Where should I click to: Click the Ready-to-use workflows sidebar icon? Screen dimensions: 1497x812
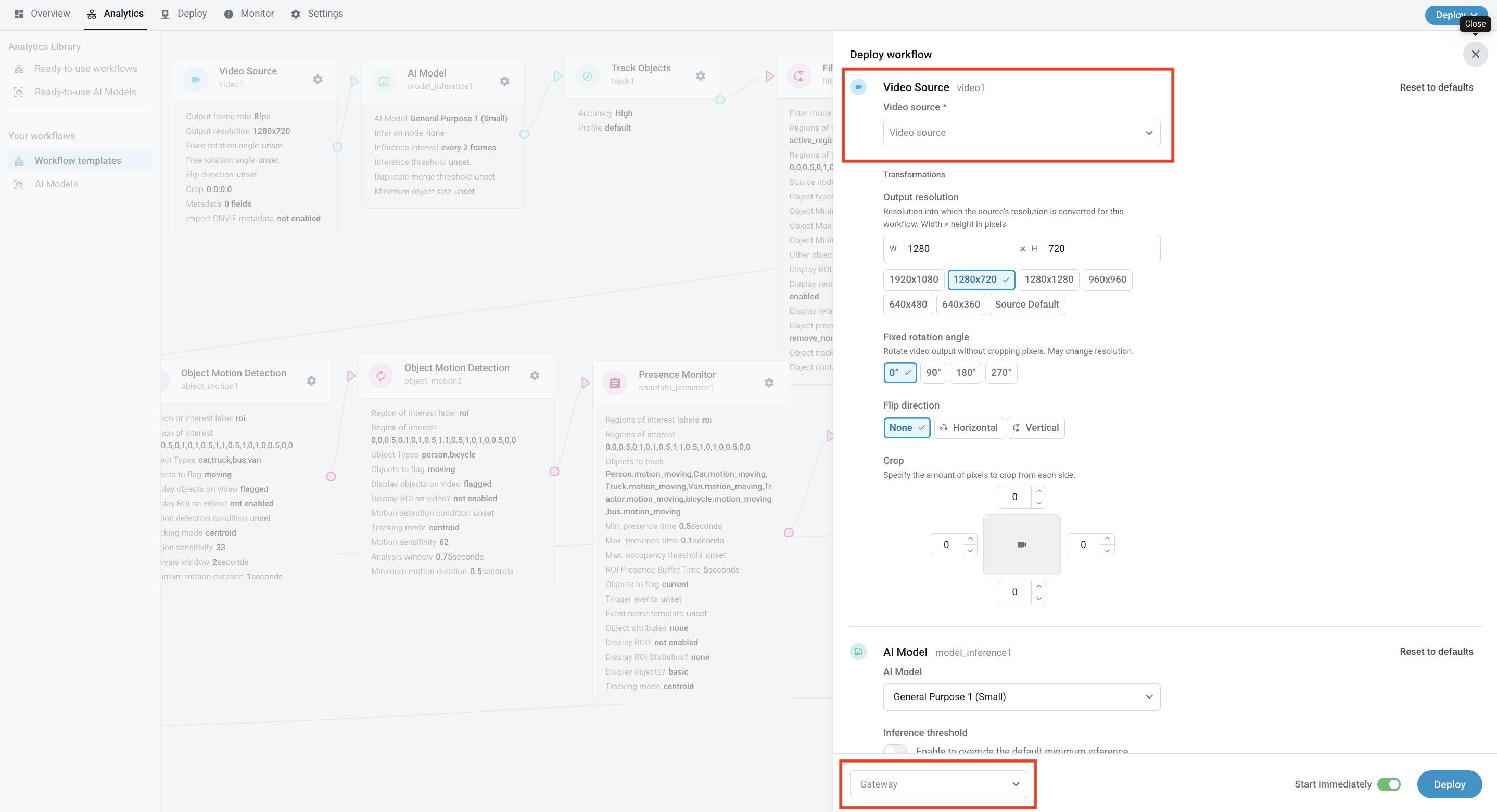pyautogui.click(x=19, y=69)
